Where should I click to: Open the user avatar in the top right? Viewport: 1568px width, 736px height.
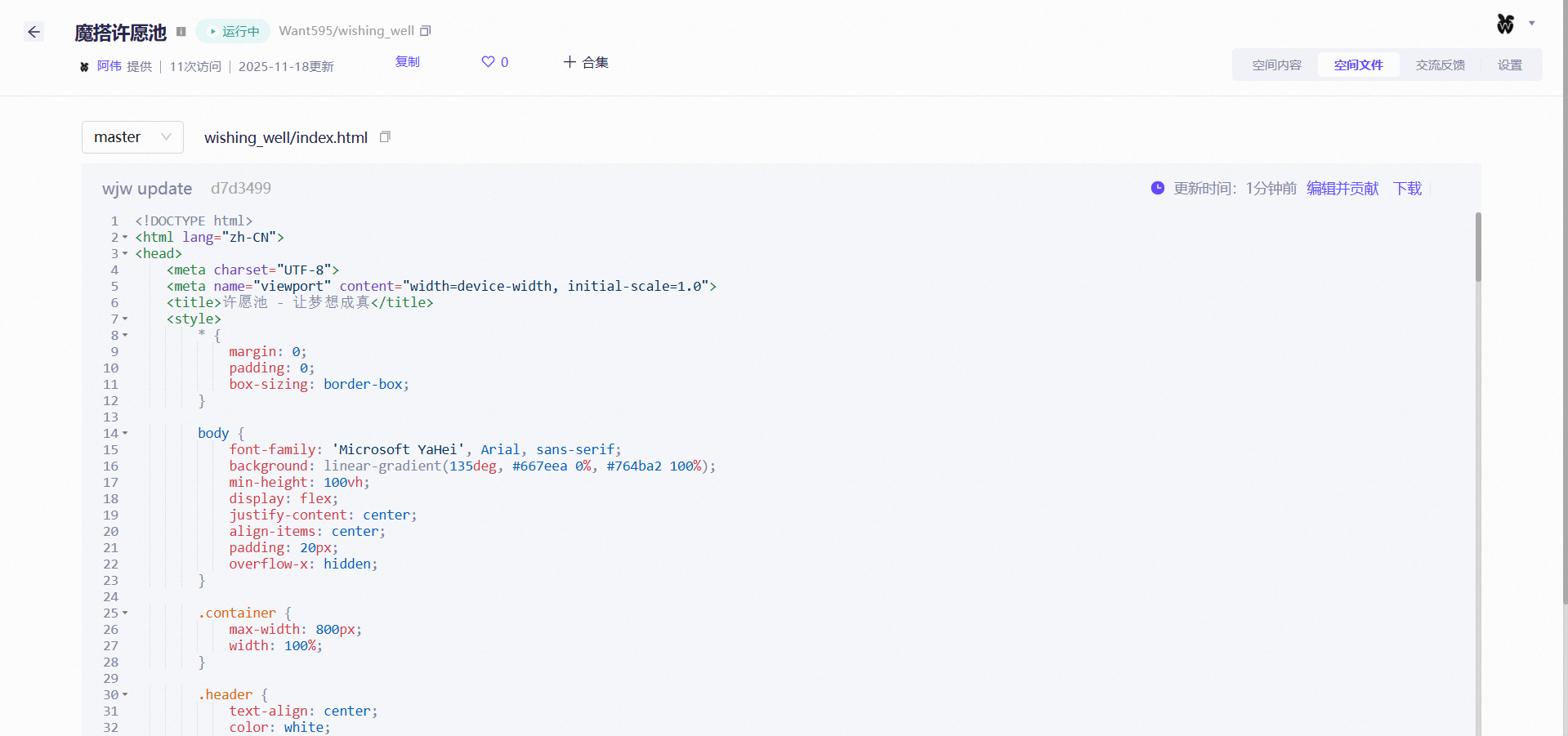(1505, 24)
